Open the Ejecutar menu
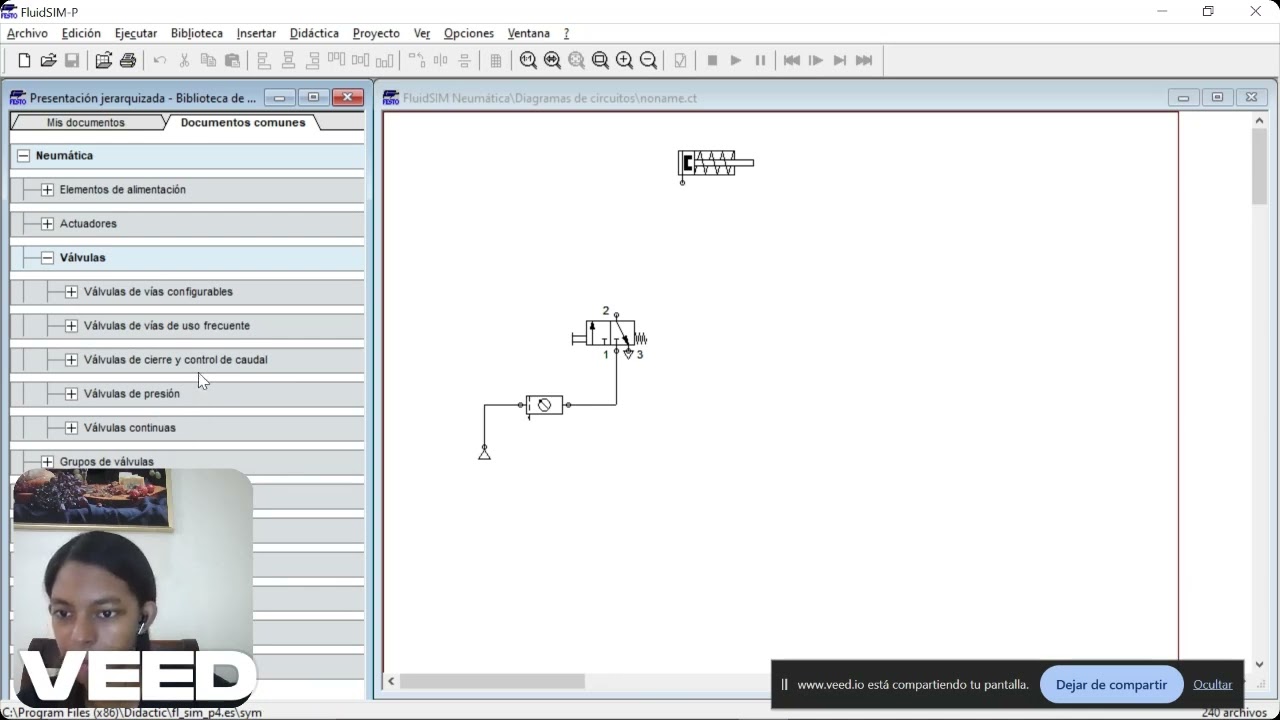Screen dimensions: 1280x720 [x=136, y=33]
